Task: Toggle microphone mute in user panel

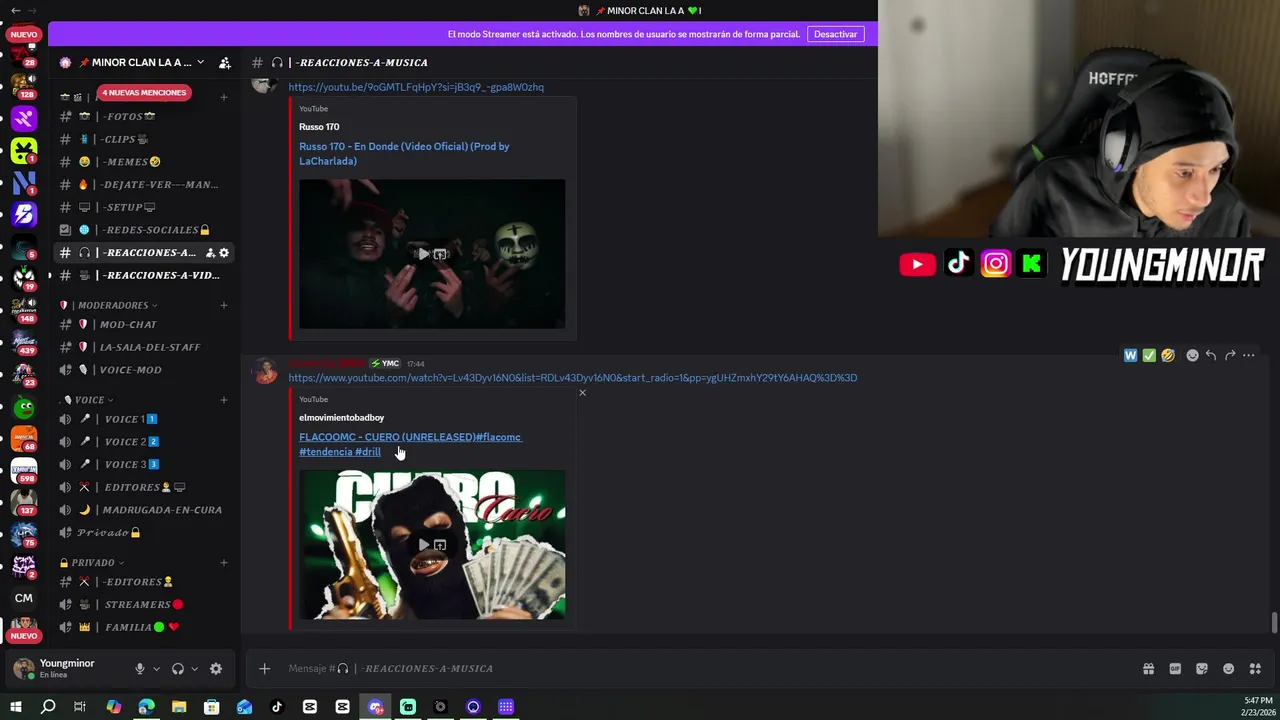Action: 140,669
